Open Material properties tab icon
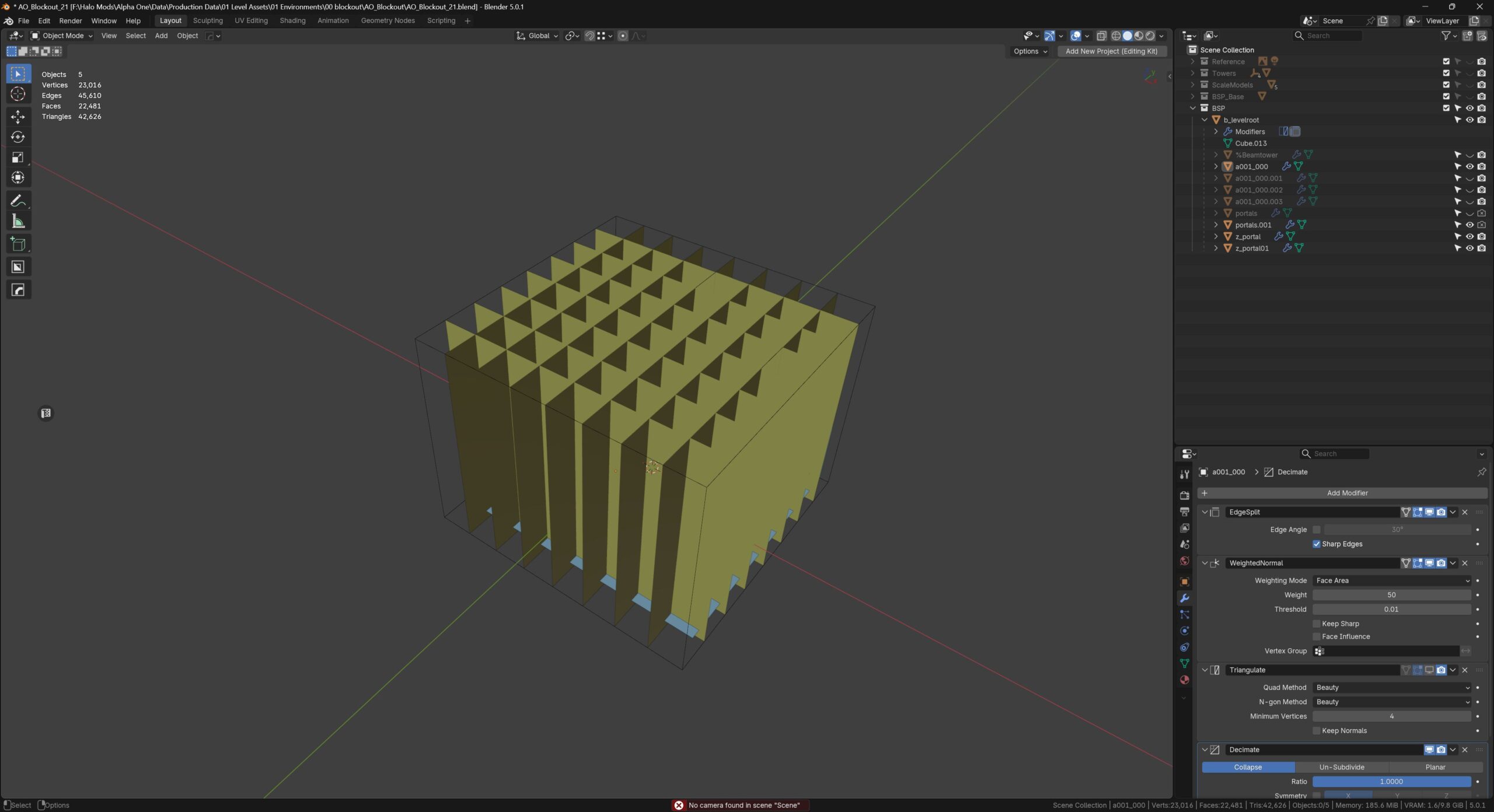Screen dimensions: 1494x812 tap(1184, 680)
